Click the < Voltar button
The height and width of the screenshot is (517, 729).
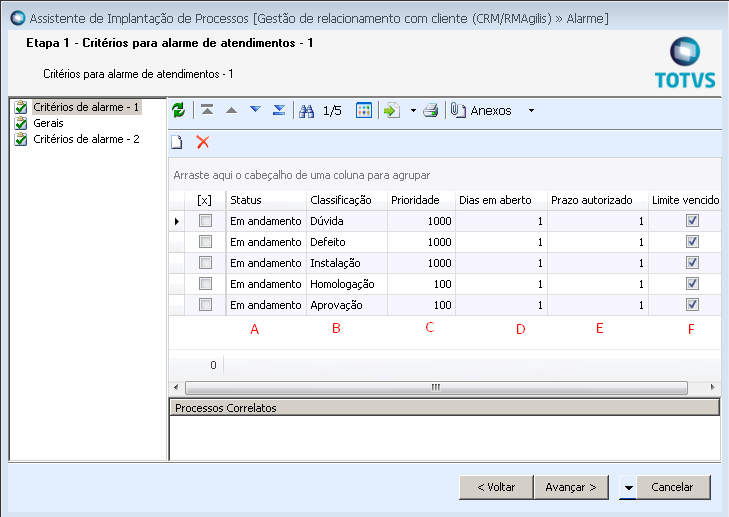pos(496,487)
